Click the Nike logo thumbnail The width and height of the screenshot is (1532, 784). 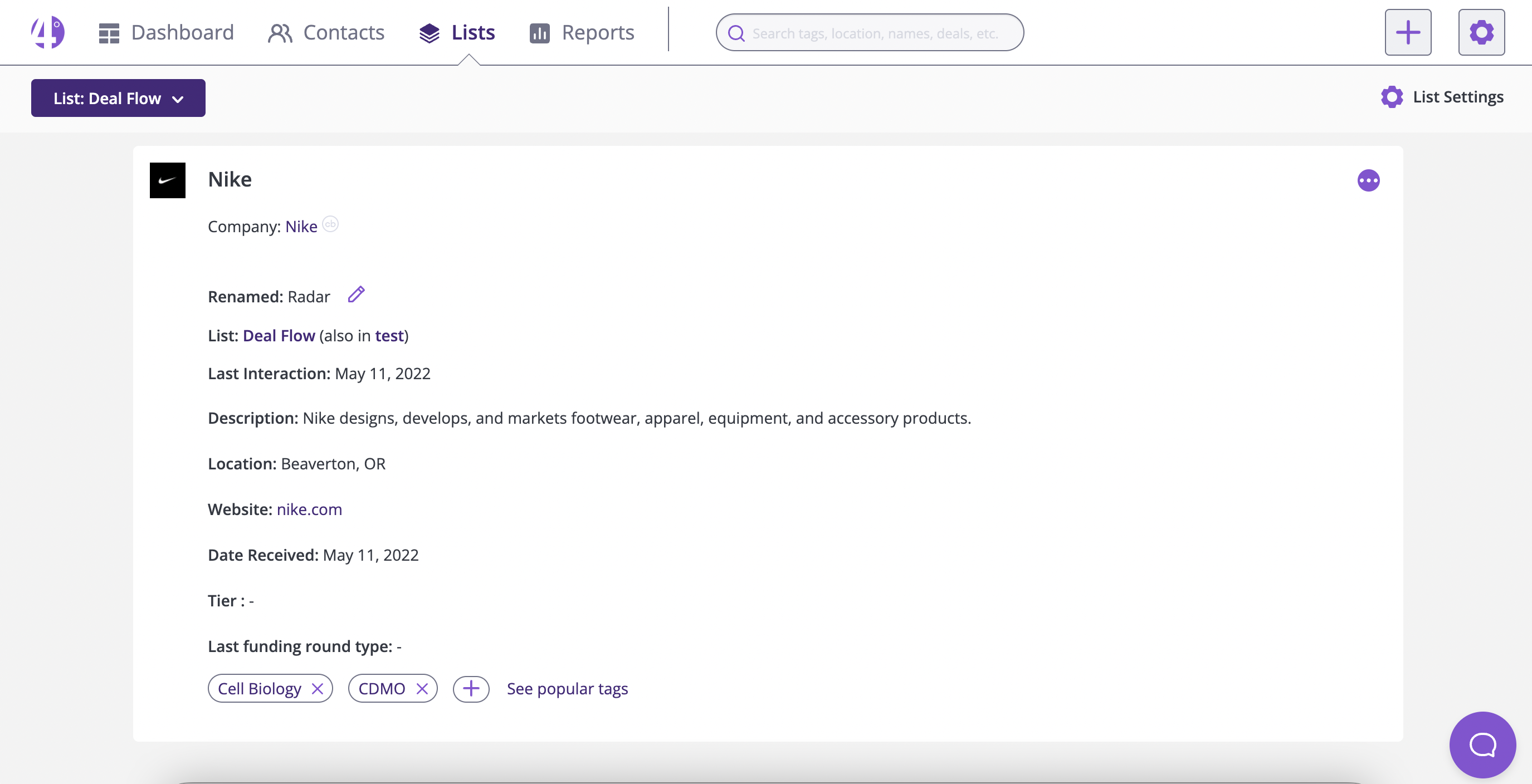[x=168, y=180]
